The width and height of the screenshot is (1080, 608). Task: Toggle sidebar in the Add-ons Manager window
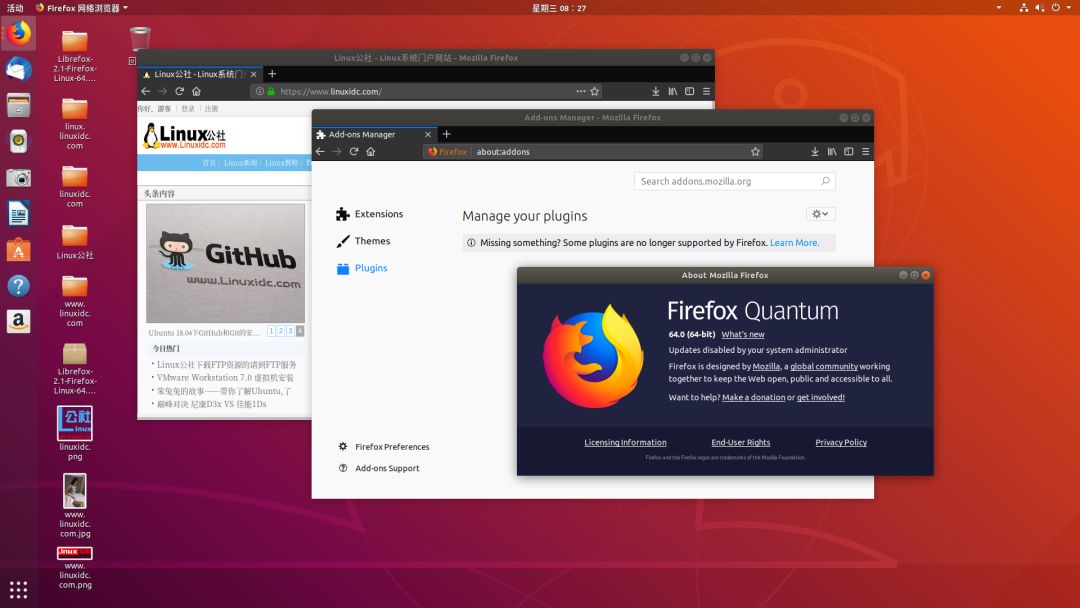pos(849,151)
